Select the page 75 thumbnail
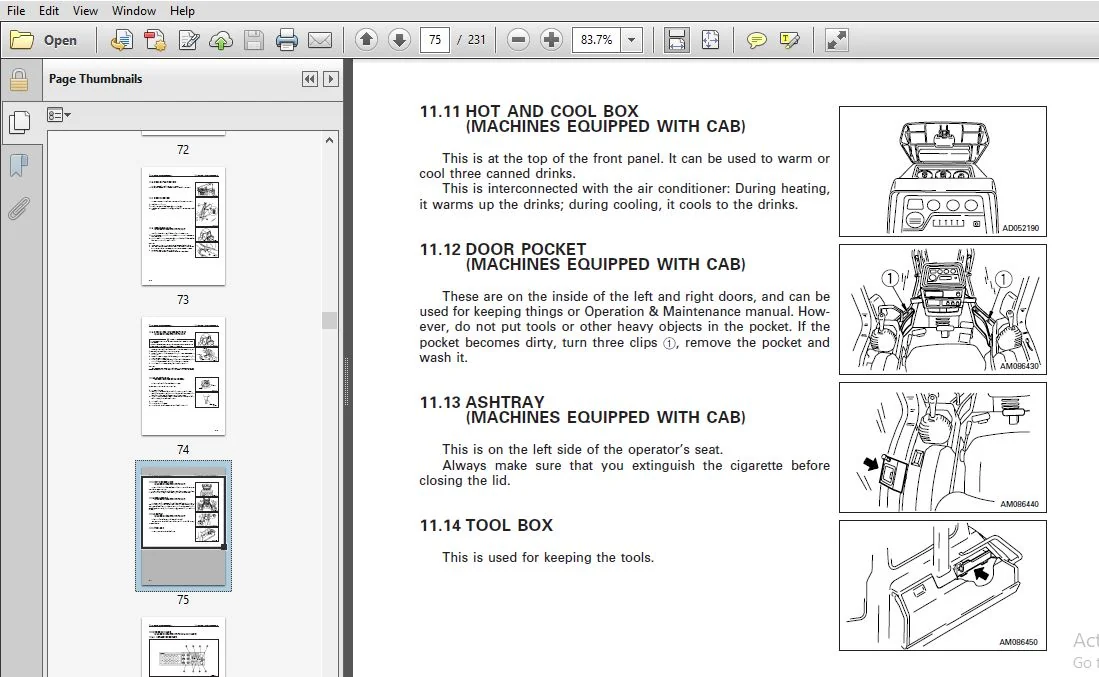The width and height of the screenshot is (1099, 677). [x=183, y=526]
